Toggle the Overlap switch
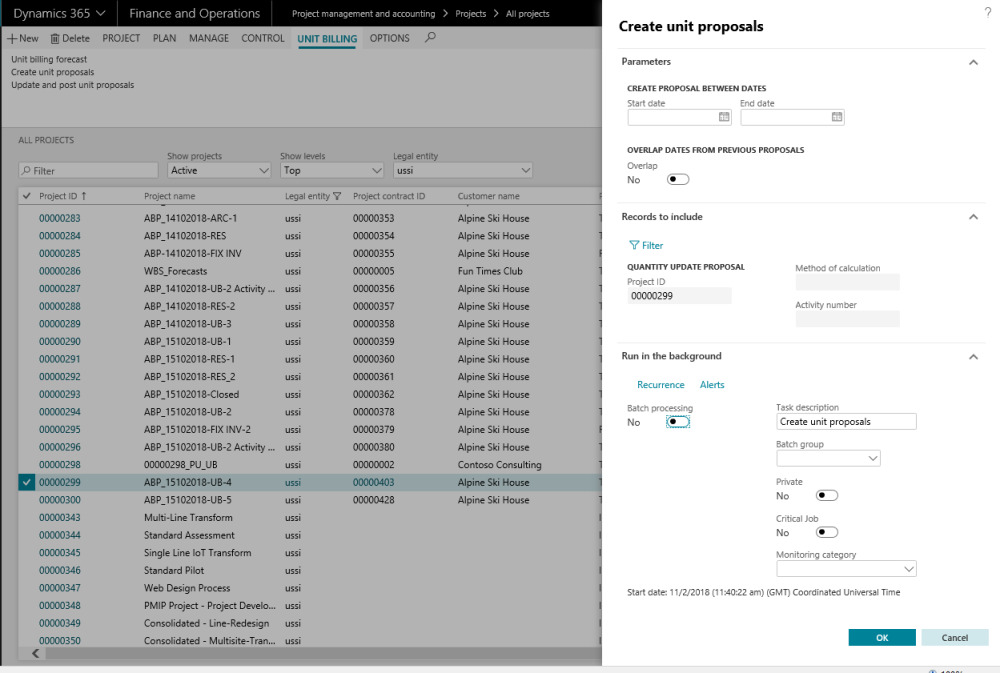This screenshot has width=1000, height=673. tap(678, 180)
